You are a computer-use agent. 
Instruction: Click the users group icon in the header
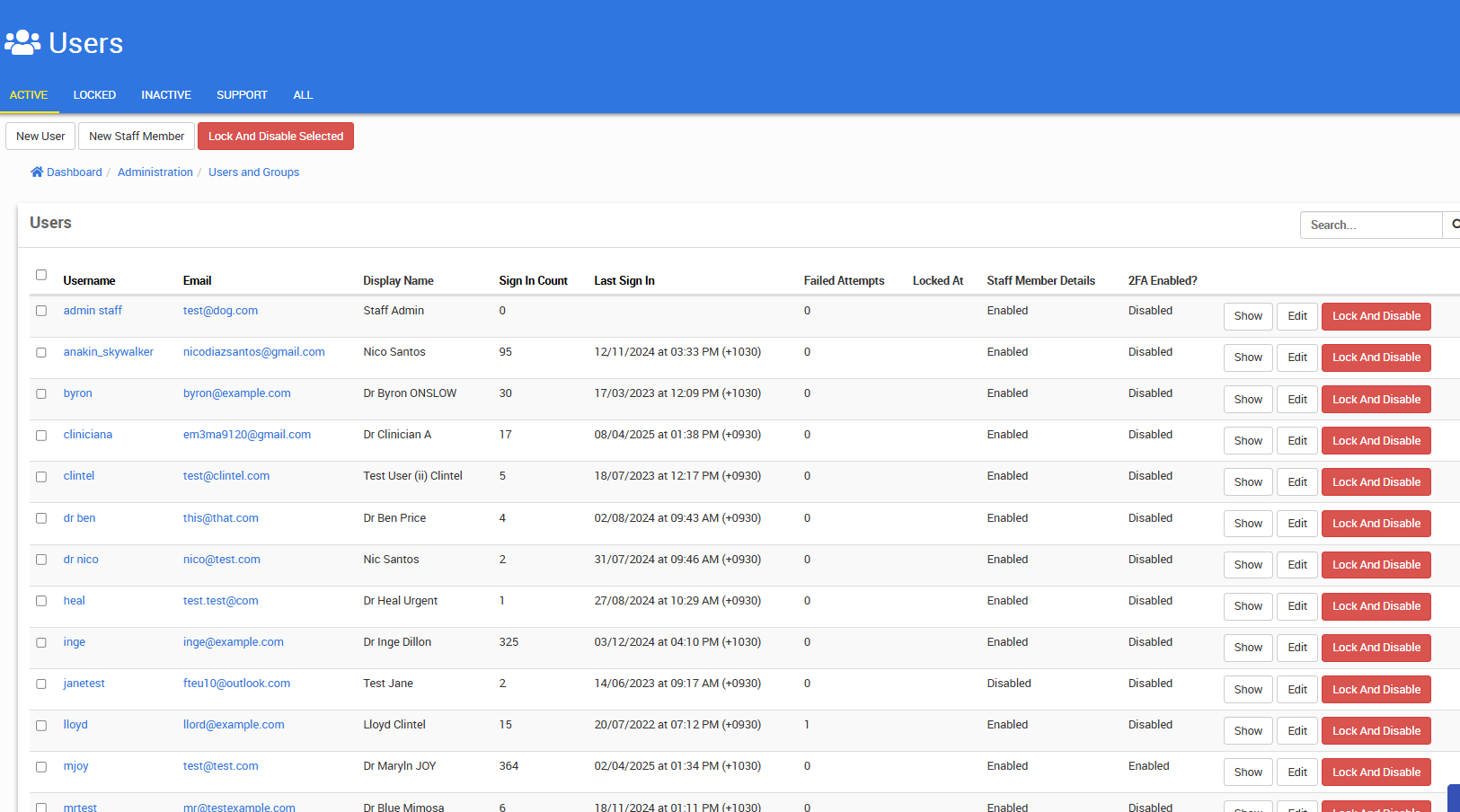point(22,42)
